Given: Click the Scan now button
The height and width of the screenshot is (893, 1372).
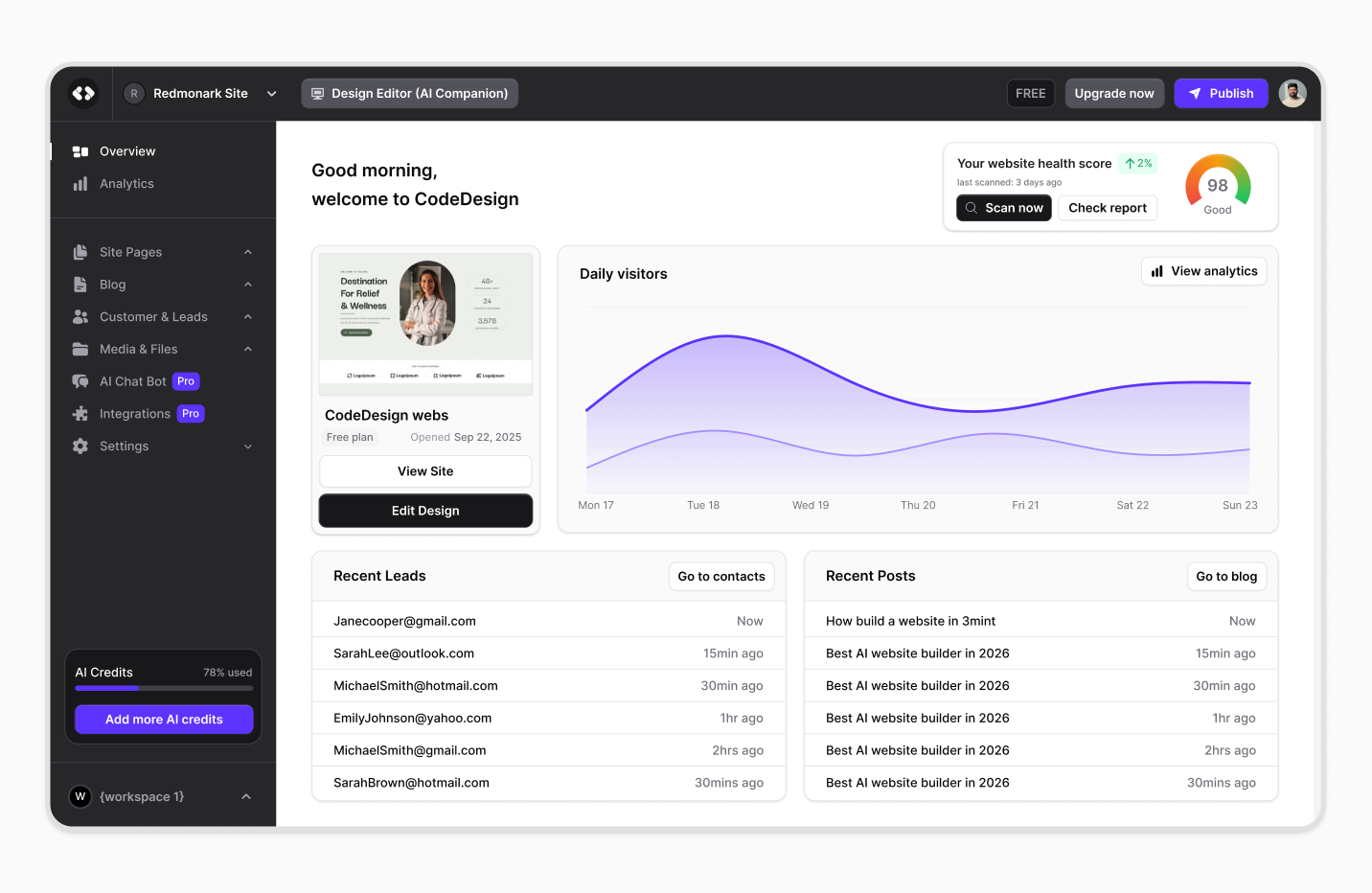Looking at the screenshot, I should point(1004,208).
